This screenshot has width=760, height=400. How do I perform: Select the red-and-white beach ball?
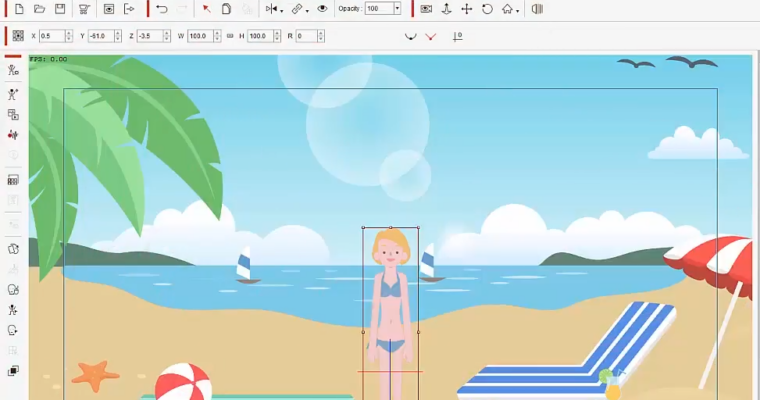tap(183, 383)
